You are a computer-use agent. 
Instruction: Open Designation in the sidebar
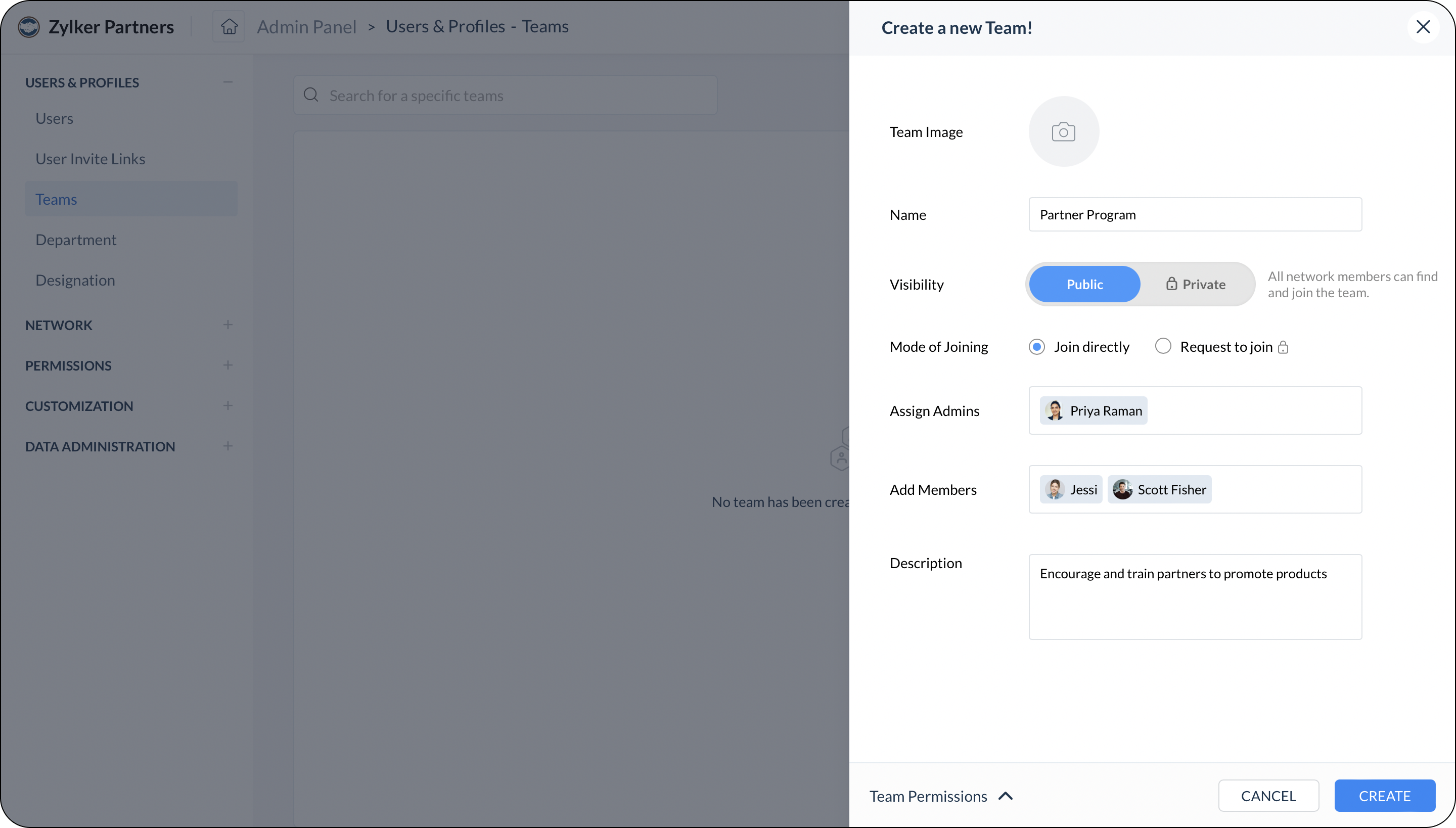[131, 280]
